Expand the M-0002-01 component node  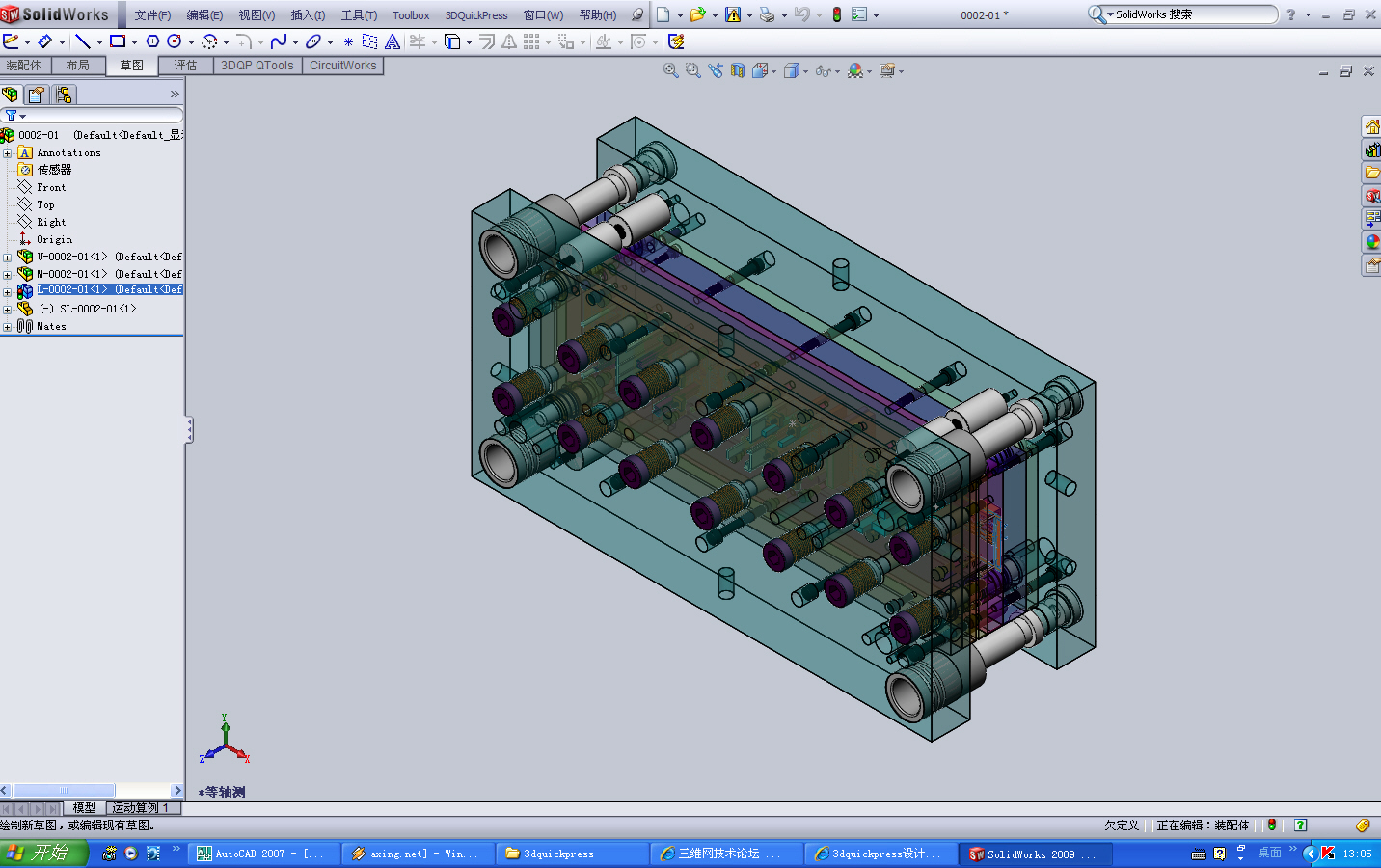click(8, 275)
